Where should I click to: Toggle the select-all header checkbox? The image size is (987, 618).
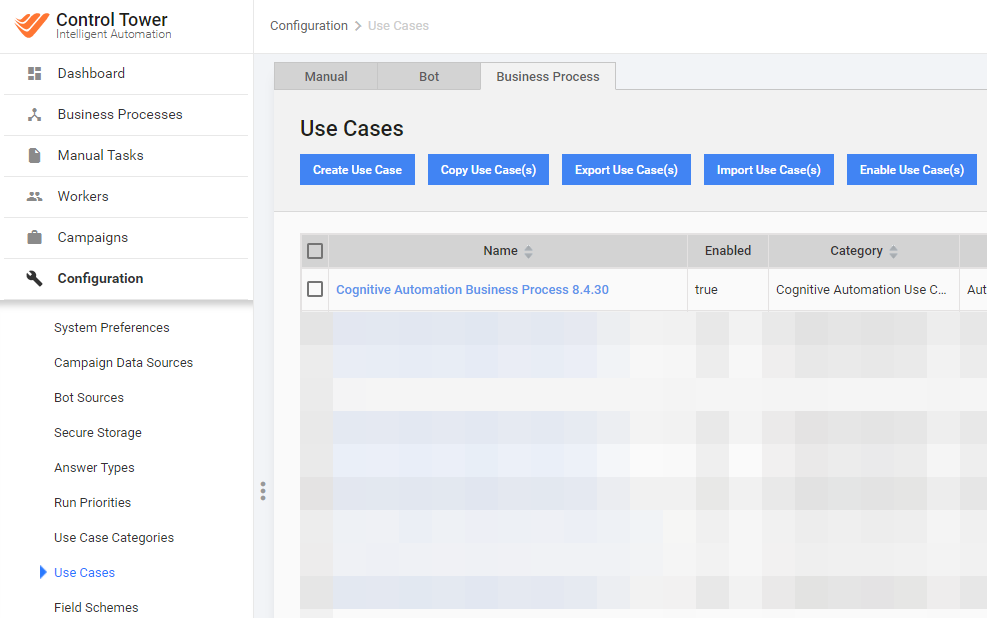pyautogui.click(x=315, y=251)
